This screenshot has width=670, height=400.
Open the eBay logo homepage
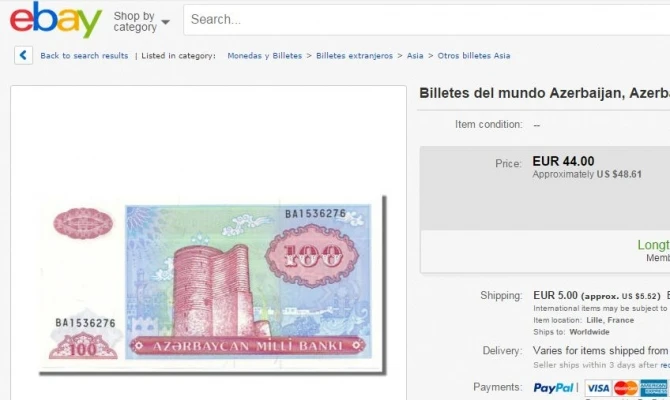pyautogui.click(x=56, y=20)
